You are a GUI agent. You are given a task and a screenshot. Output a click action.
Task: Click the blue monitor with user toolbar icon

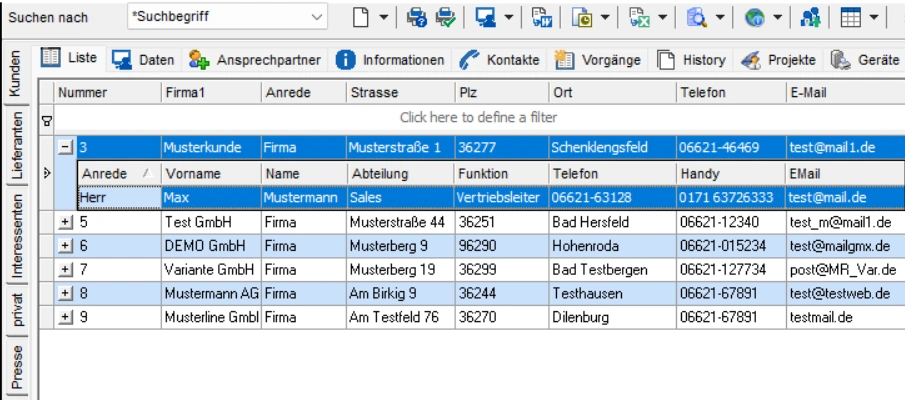tap(486, 17)
